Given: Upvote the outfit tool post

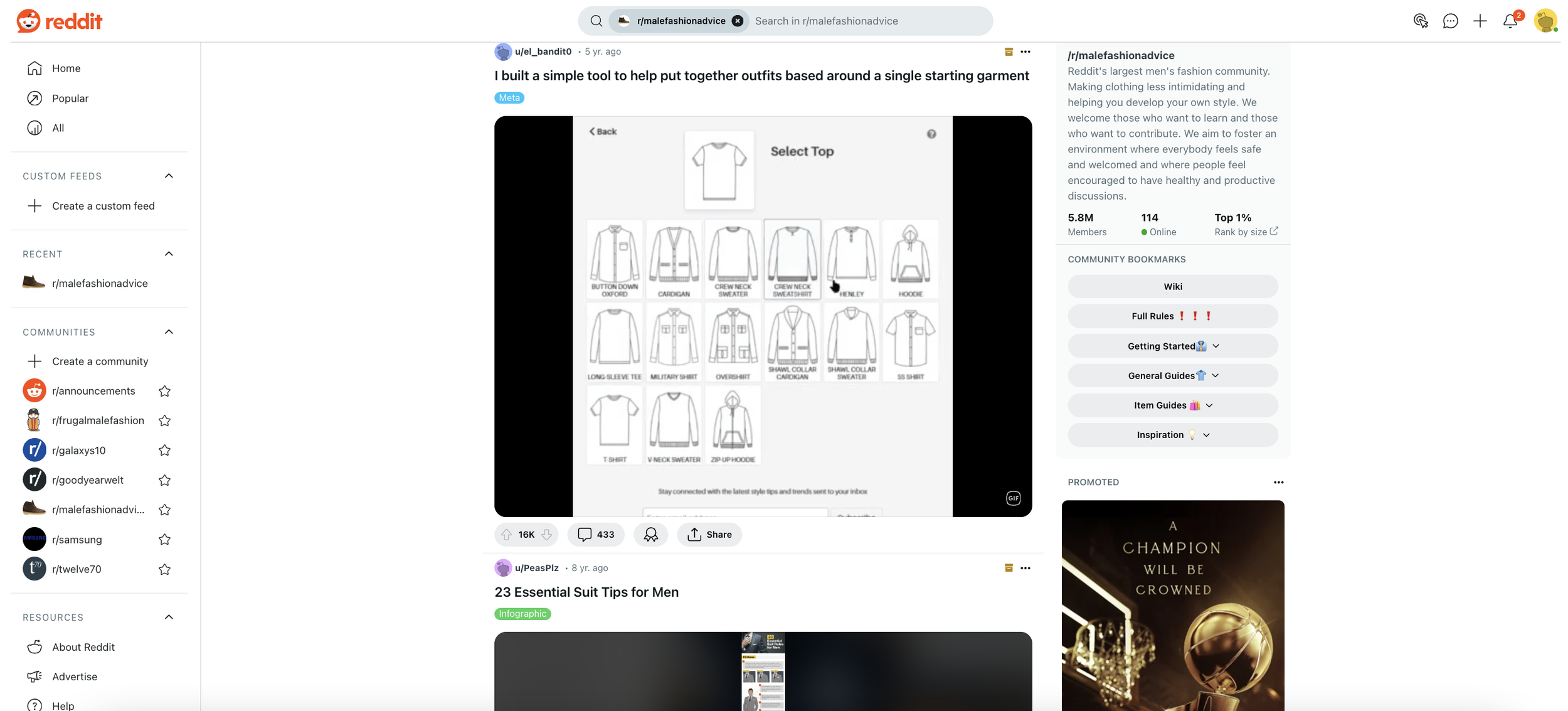Looking at the screenshot, I should point(506,535).
